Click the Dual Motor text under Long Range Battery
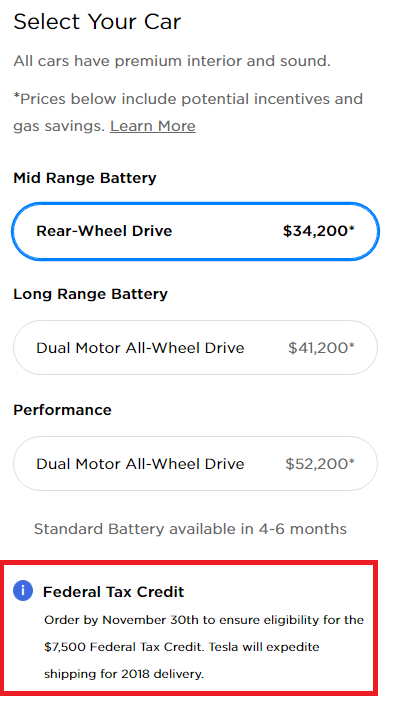395x704 pixels. click(x=140, y=348)
